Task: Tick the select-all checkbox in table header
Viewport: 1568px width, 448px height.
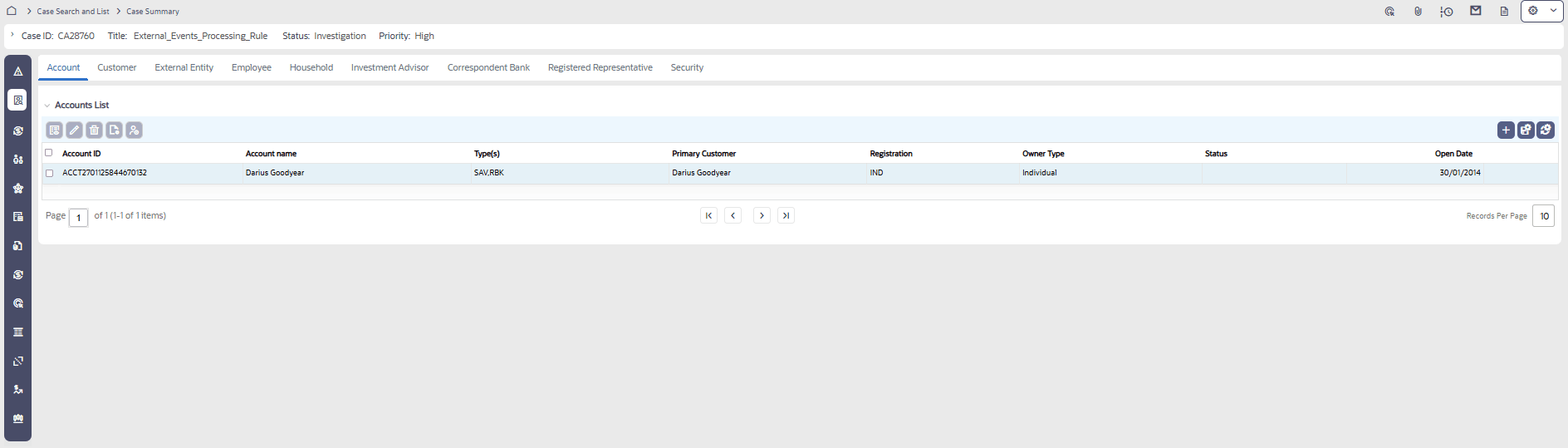Action: pos(48,153)
